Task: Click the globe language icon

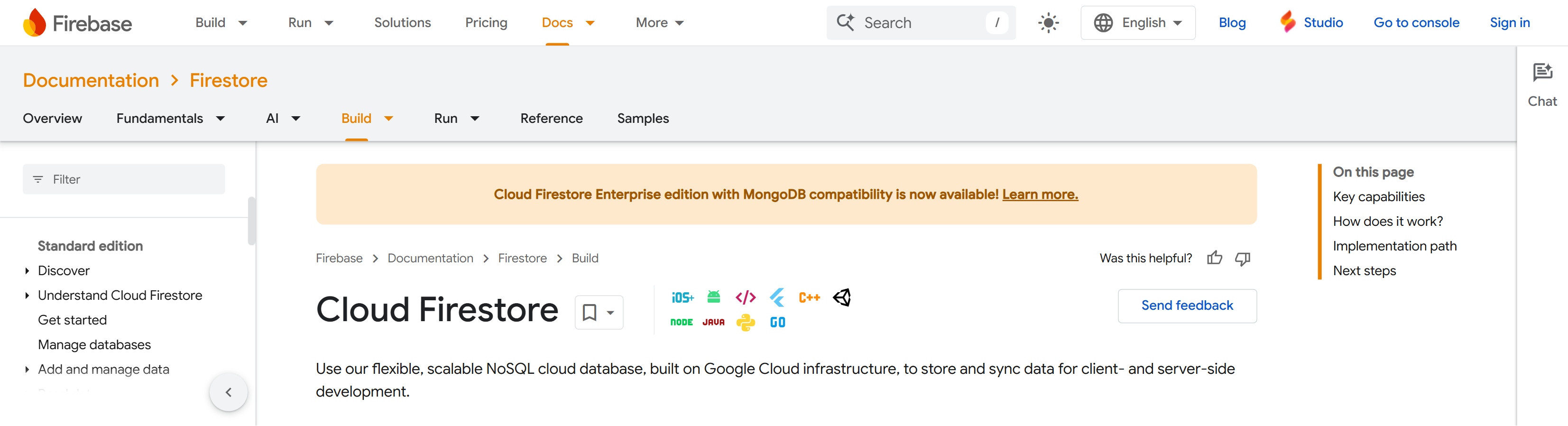Action: (1102, 22)
